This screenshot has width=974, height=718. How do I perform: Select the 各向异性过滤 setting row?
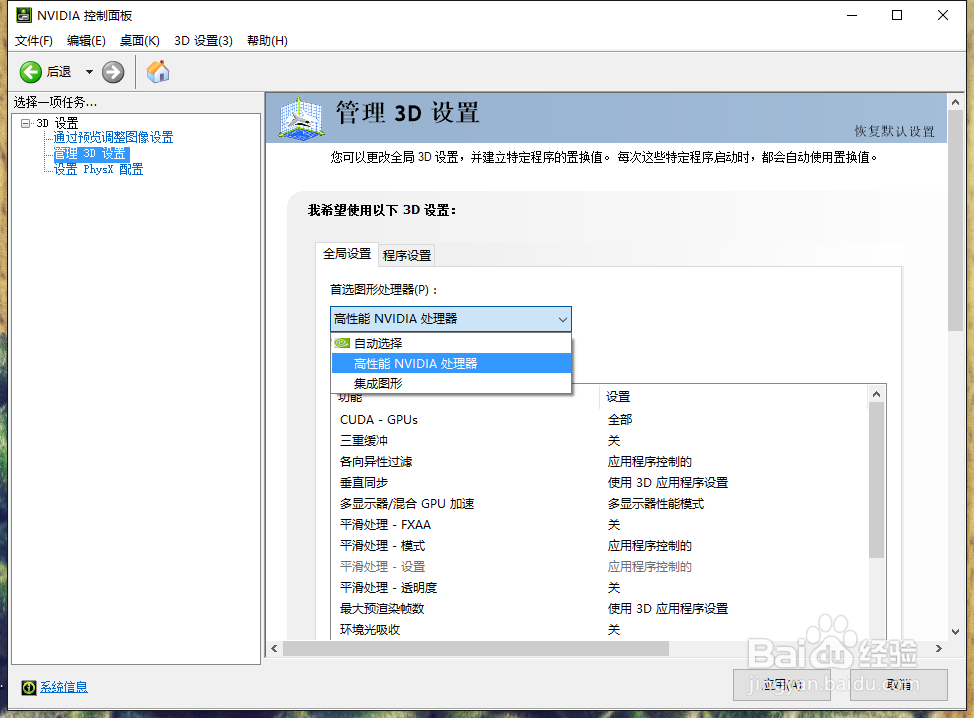tap(600, 461)
